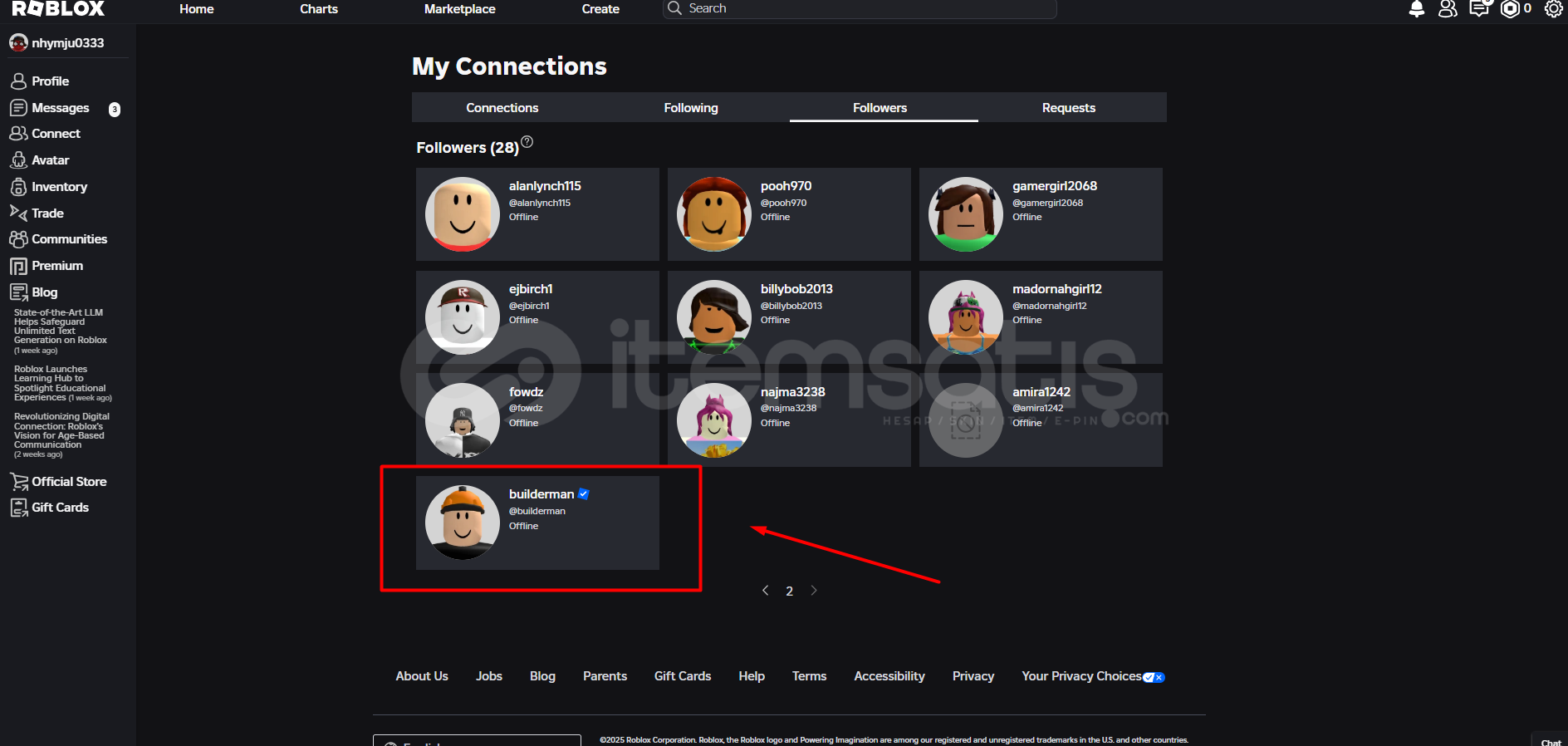
Task: Open the Chat panel button
Action: click(1550, 740)
